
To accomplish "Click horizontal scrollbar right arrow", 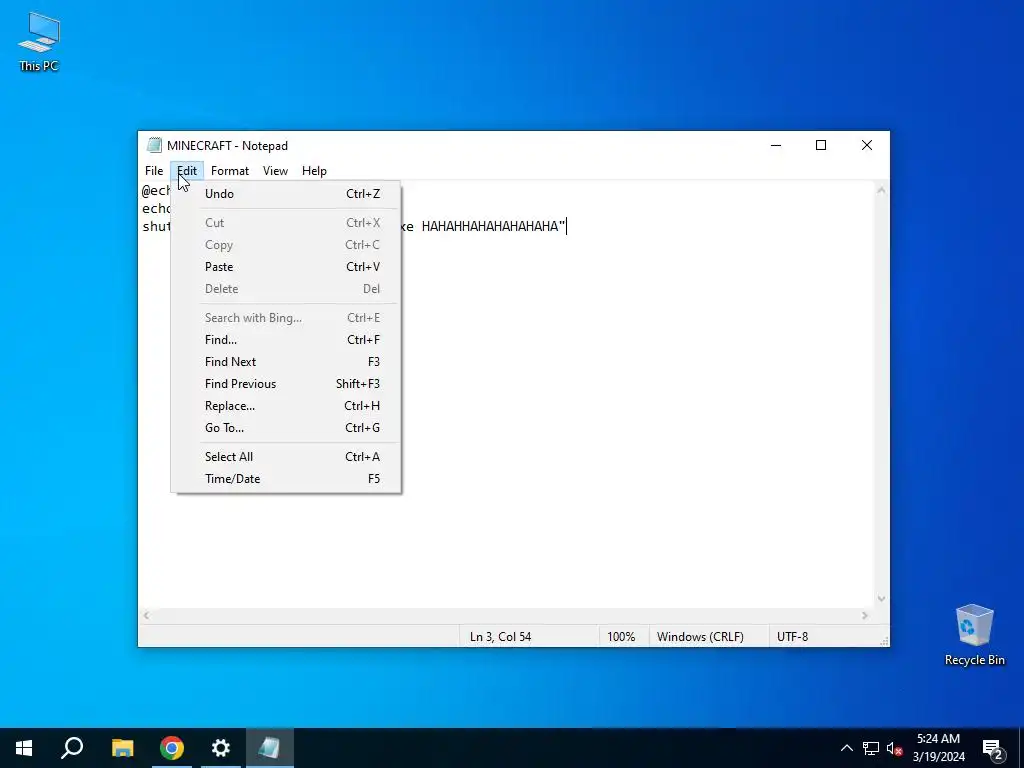I will coord(865,615).
